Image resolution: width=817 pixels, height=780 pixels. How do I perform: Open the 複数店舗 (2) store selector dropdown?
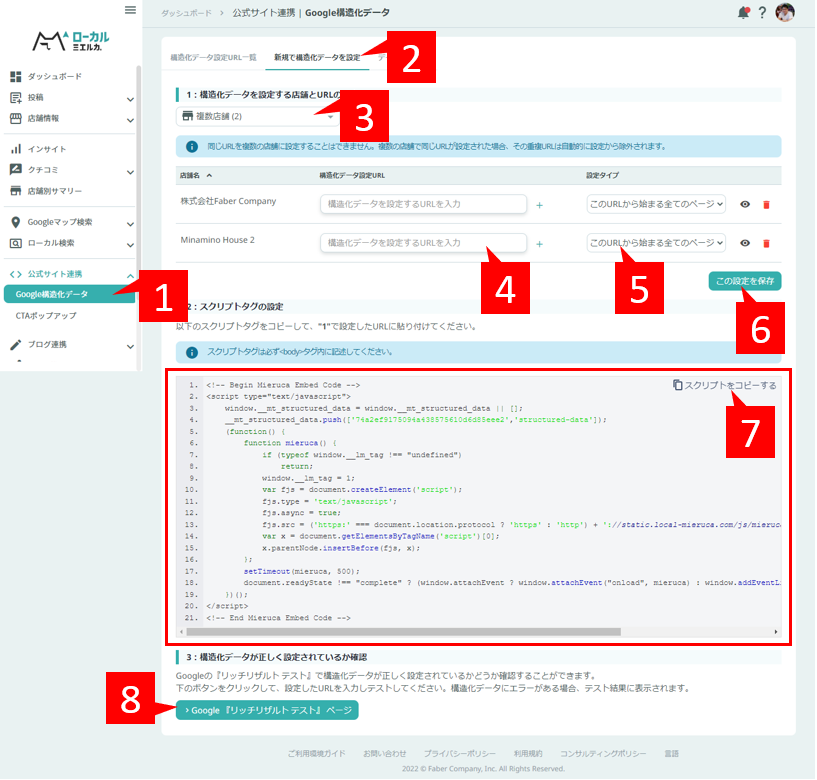coord(257,116)
